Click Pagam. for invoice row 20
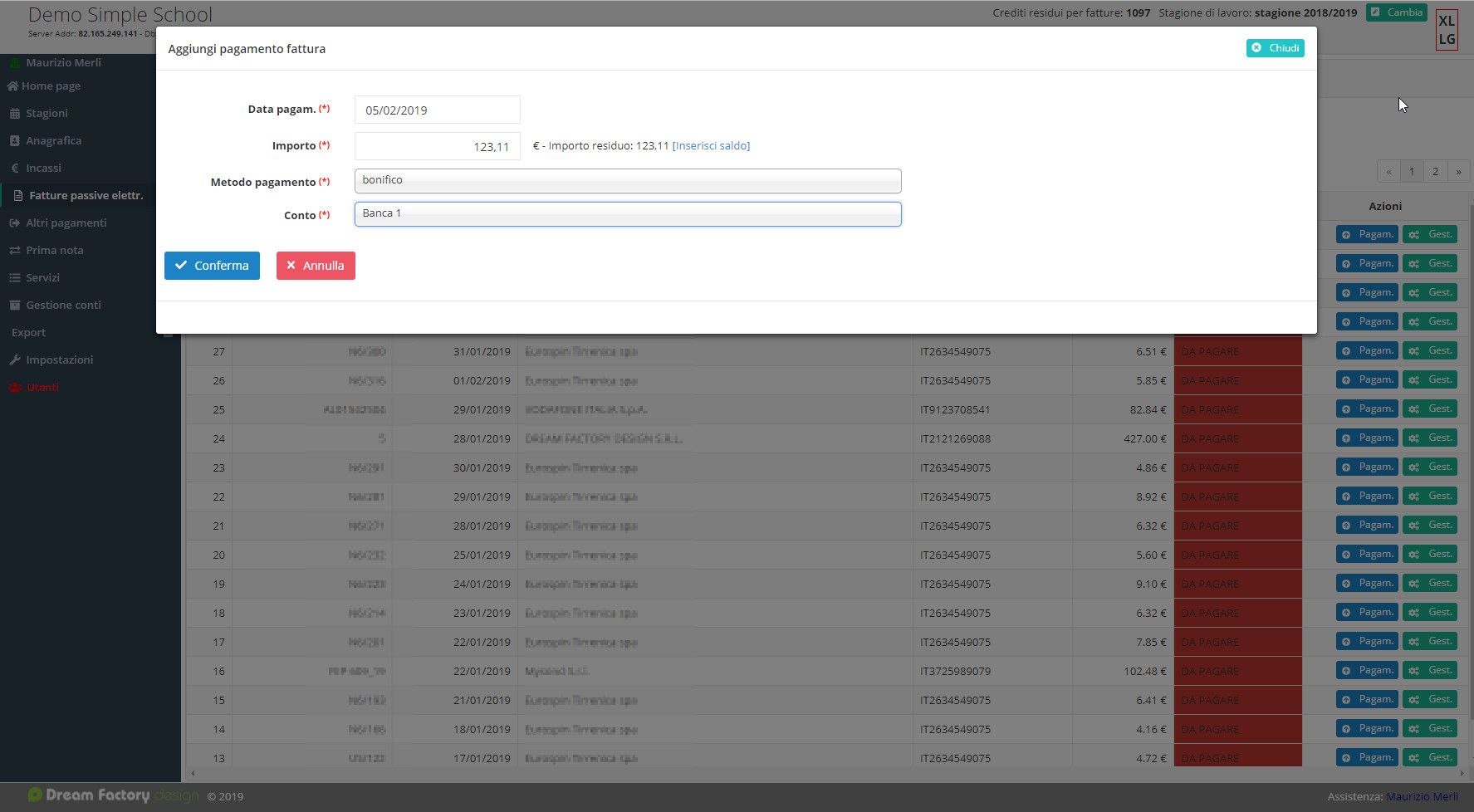Screen dimensions: 1474x812 tap(1367, 554)
